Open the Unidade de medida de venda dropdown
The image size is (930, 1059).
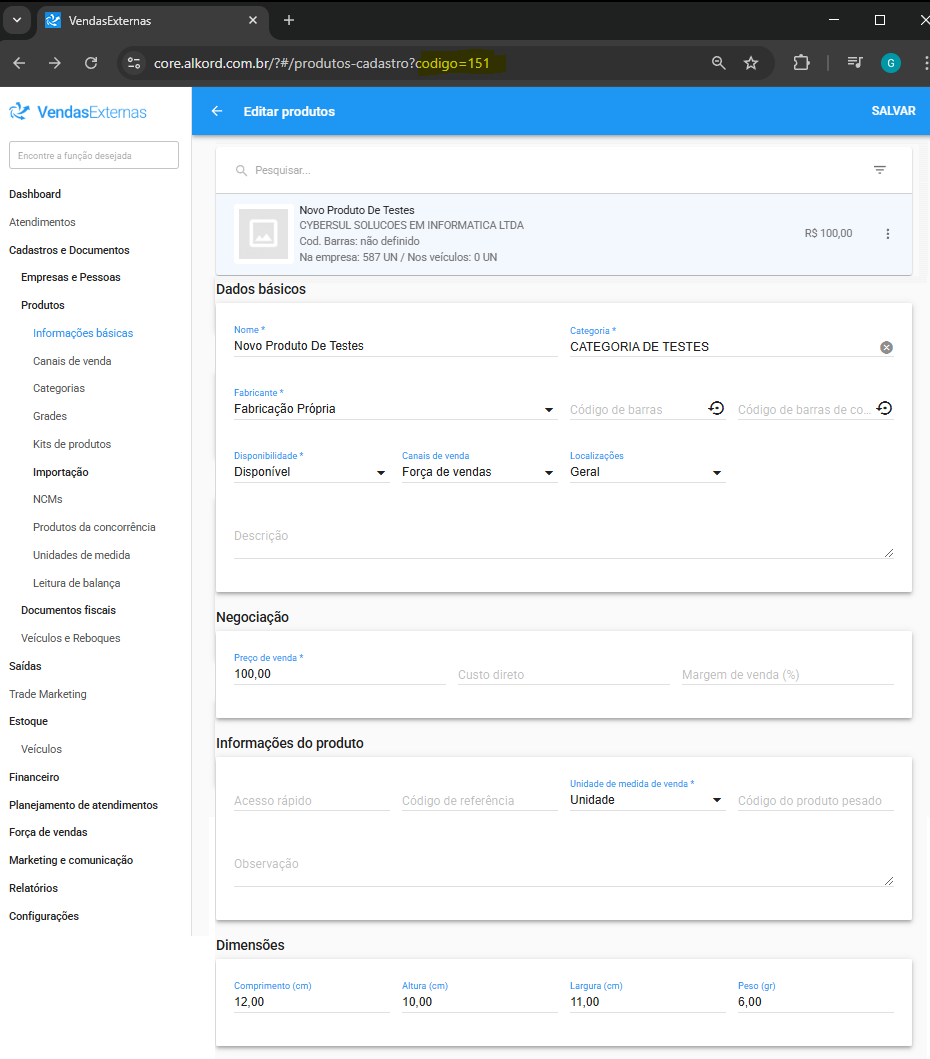[647, 800]
